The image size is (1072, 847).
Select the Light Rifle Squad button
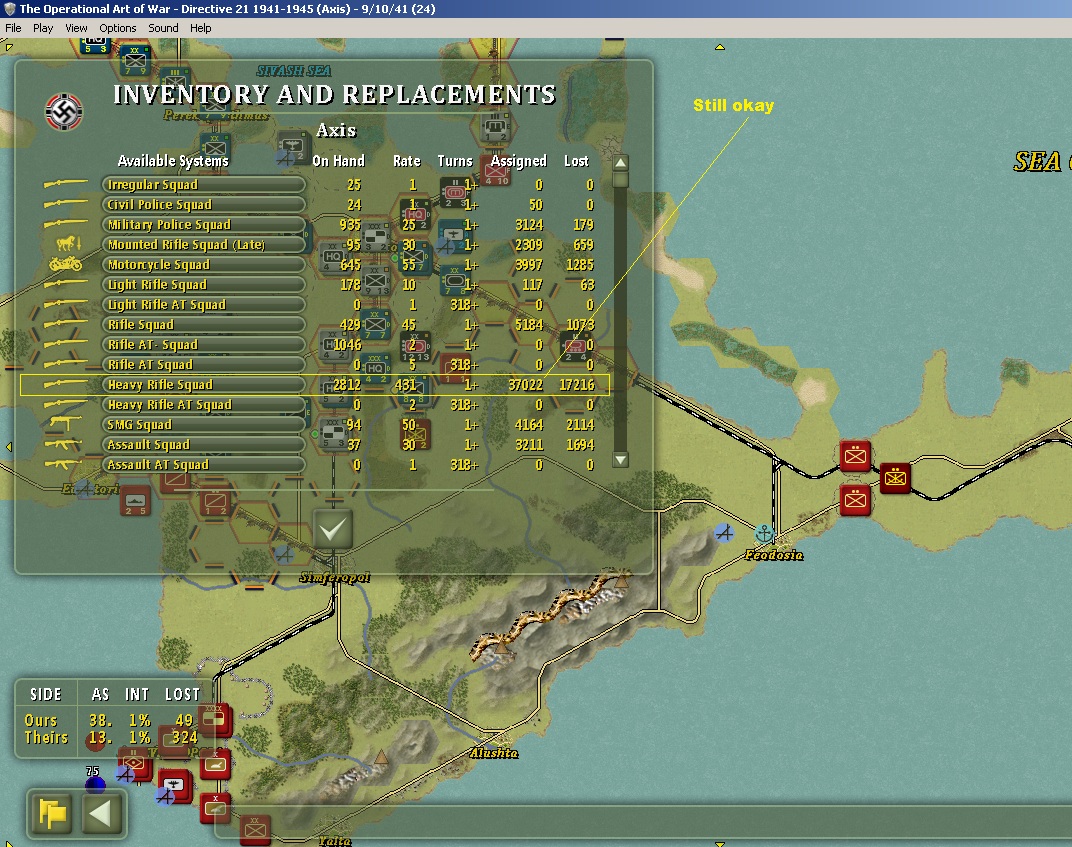click(x=204, y=284)
